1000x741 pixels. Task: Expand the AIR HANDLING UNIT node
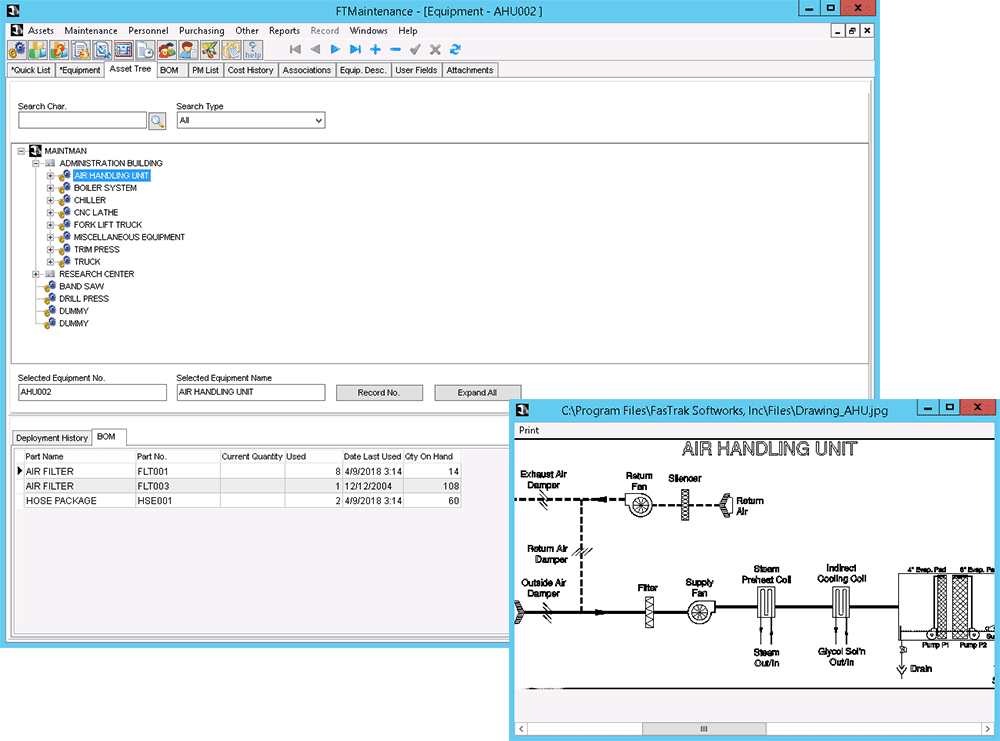tap(50, 175)
